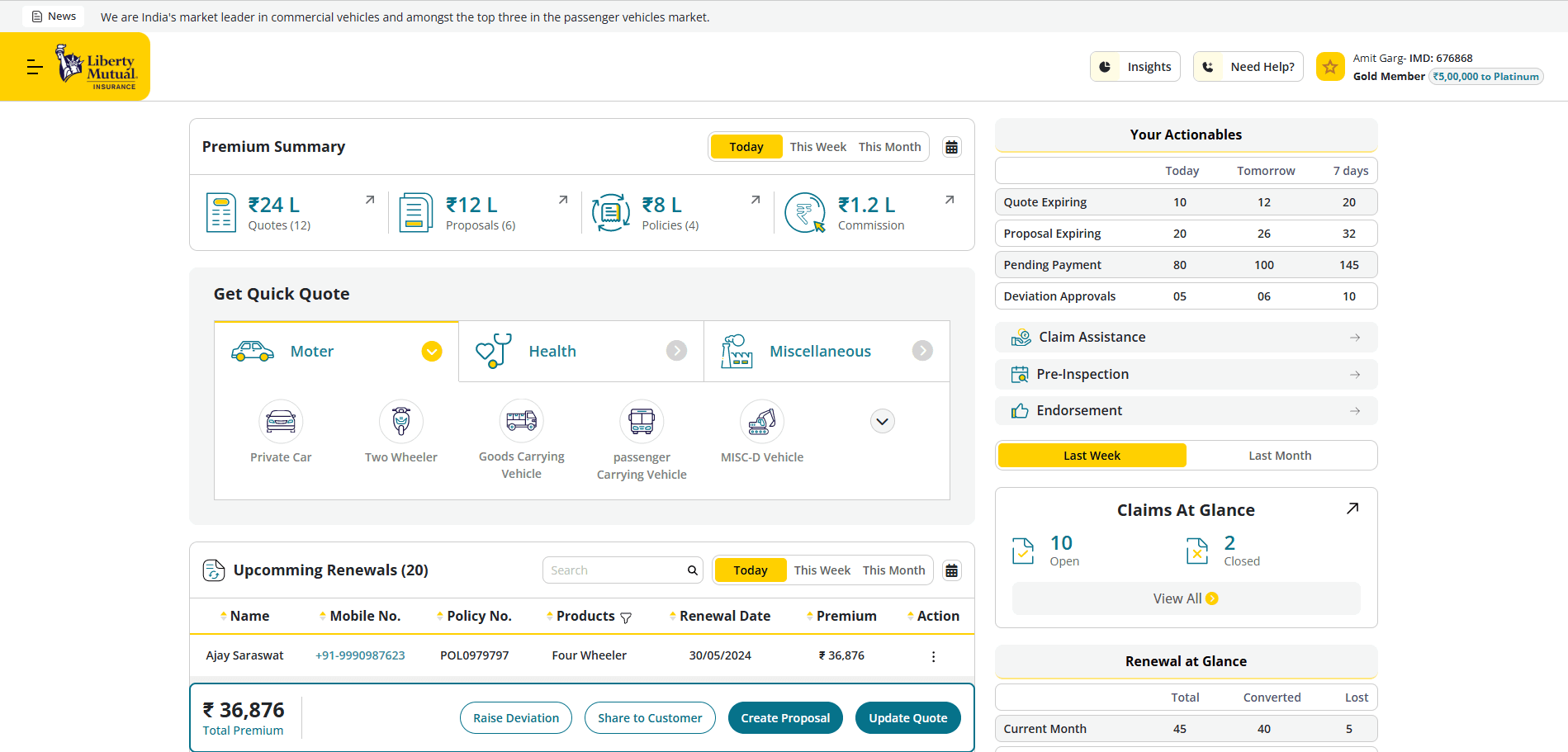Click the Create Proposal button
This screenshot has width=1568, height=752.
(x=784, y=717)
